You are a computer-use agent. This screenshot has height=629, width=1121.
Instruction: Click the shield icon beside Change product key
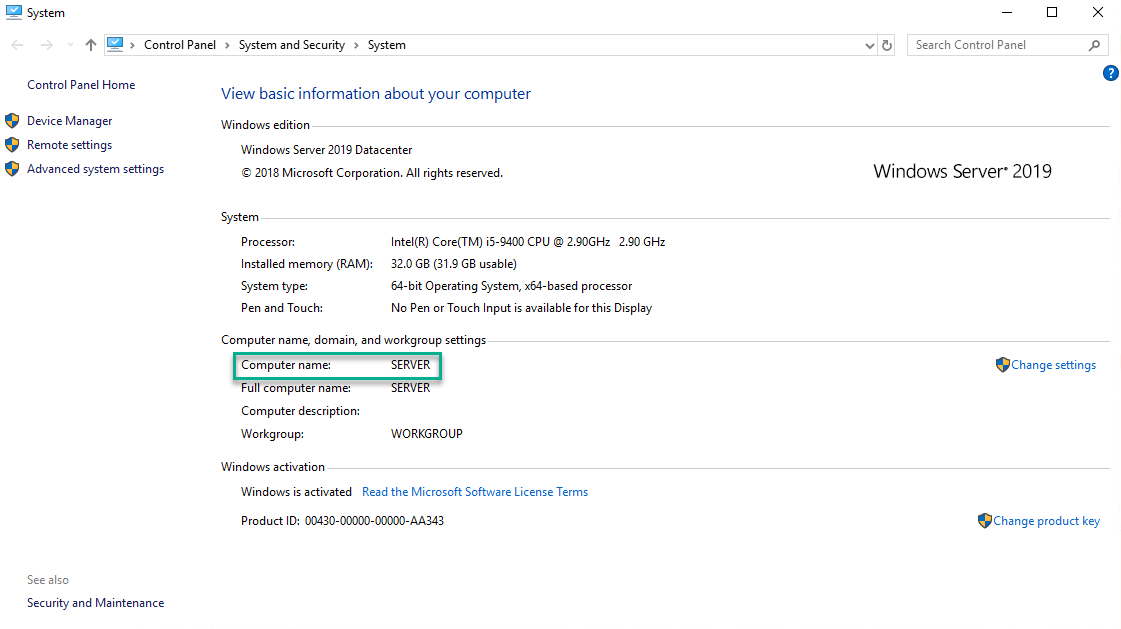984,520
